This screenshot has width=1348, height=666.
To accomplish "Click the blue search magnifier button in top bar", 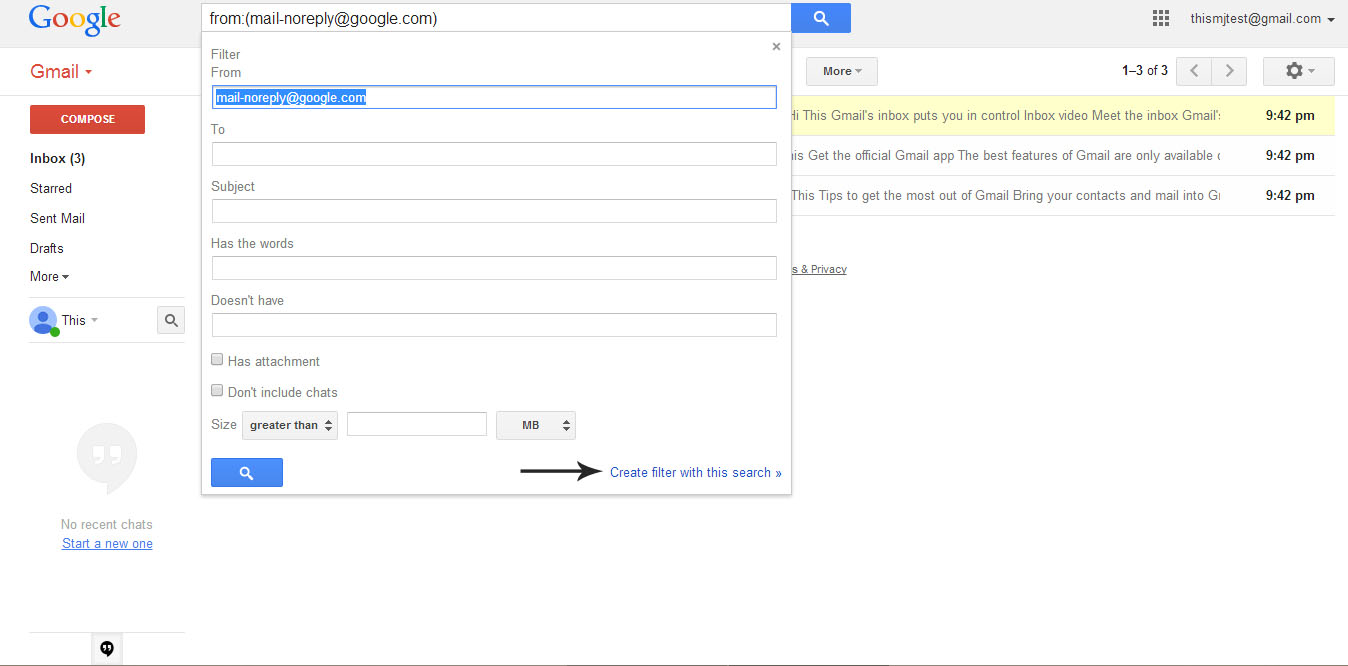I will [821, 18].
